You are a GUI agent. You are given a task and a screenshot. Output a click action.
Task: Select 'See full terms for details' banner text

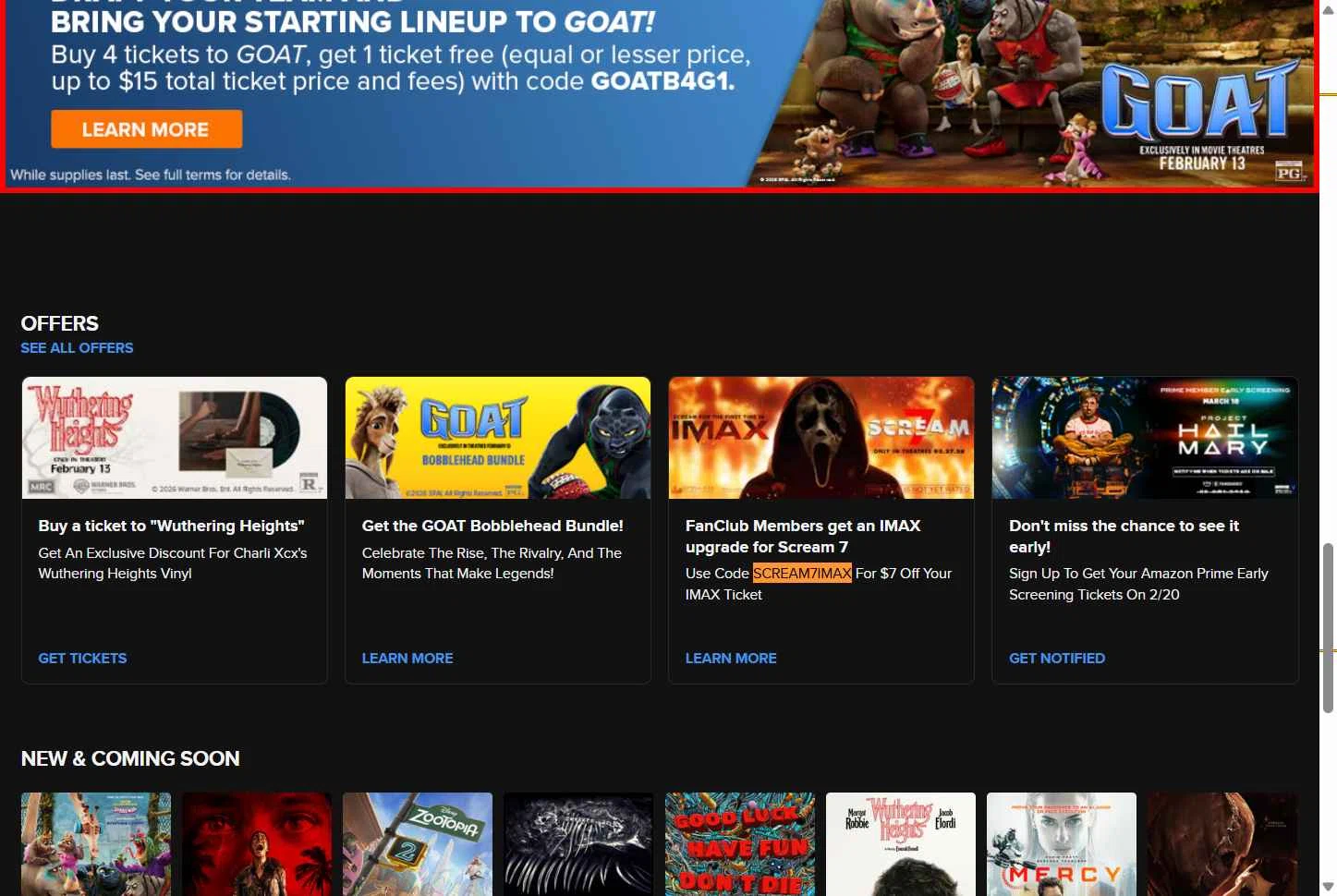pos(213,175)
